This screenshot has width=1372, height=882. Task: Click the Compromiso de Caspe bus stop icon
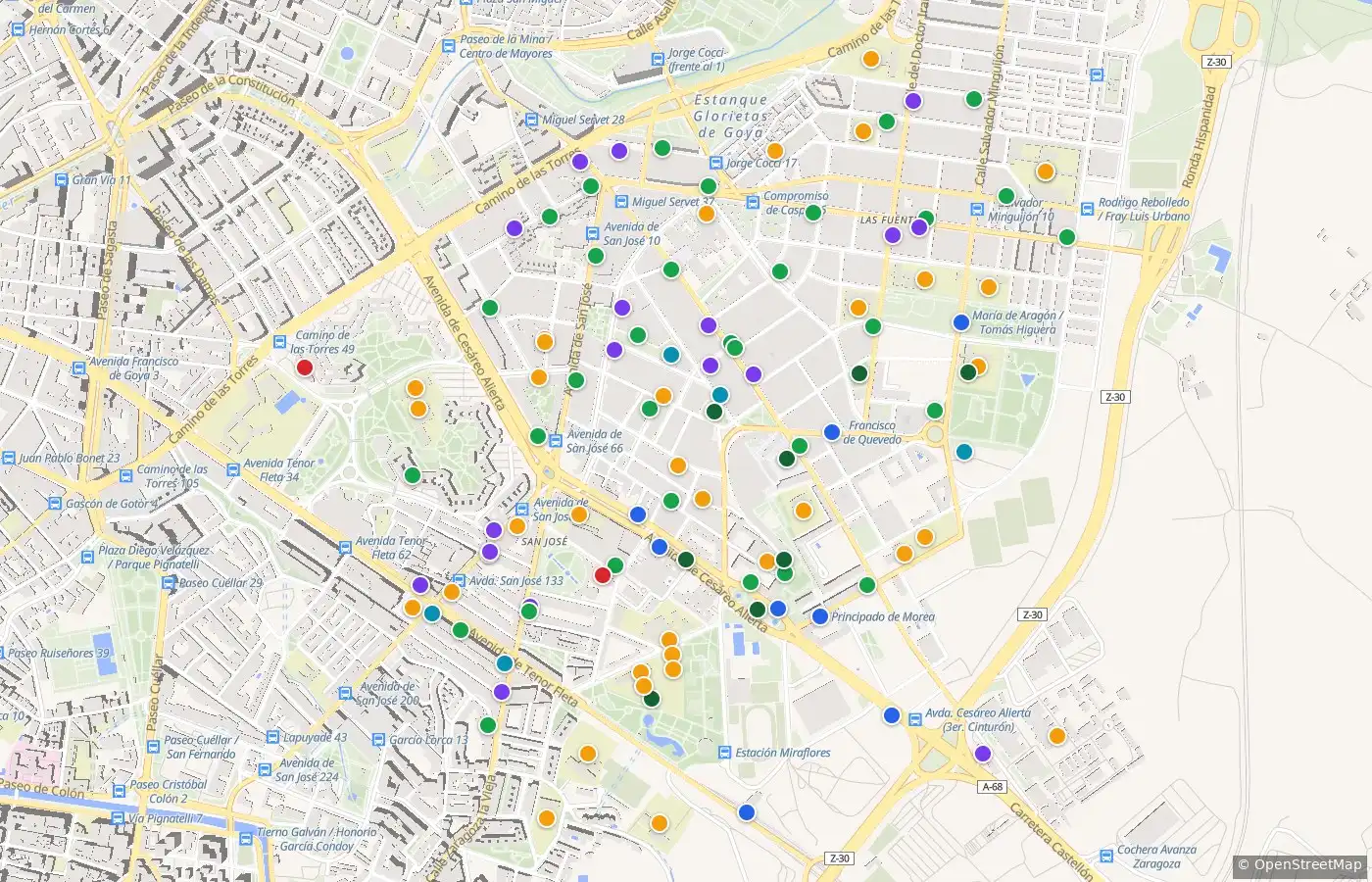point(753,203)
